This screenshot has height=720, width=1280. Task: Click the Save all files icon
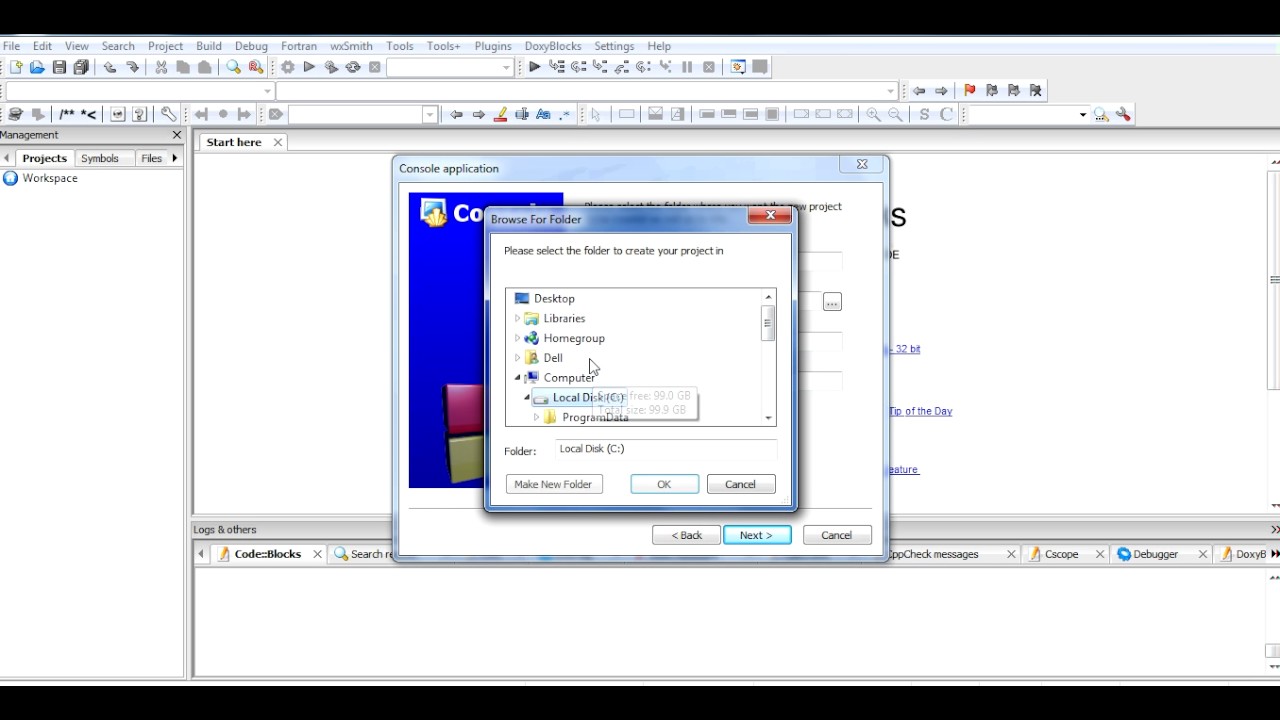[x=81, y=67]
